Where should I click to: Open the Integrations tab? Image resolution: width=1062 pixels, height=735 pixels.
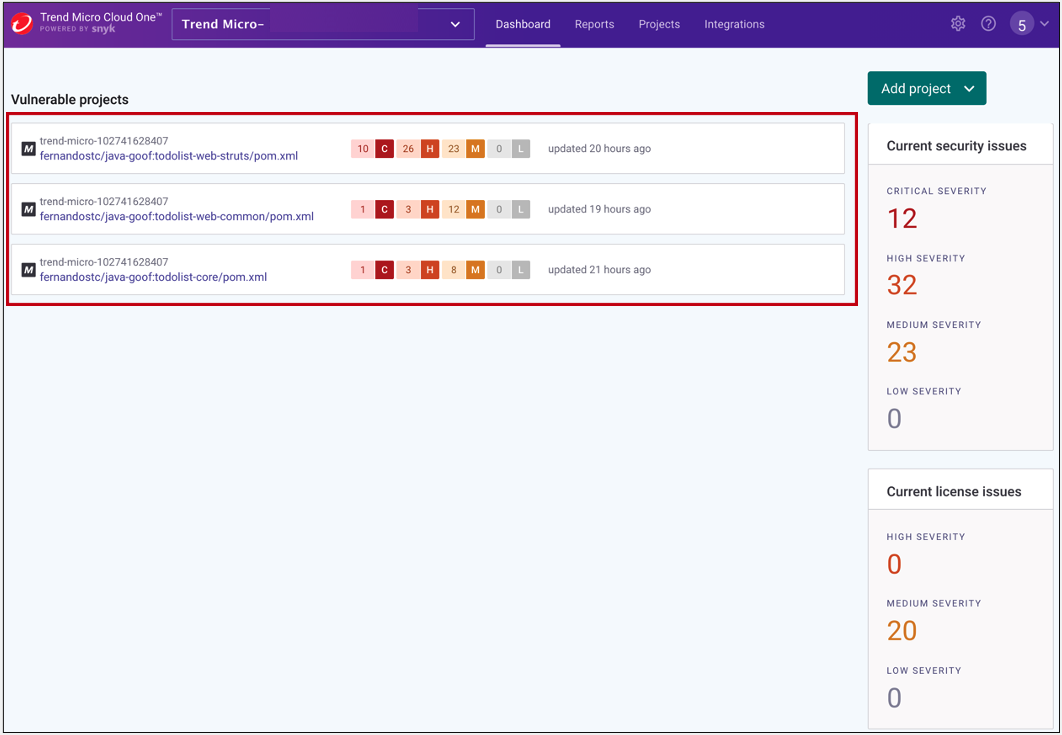pyautogui.click(x=734, y=24)
